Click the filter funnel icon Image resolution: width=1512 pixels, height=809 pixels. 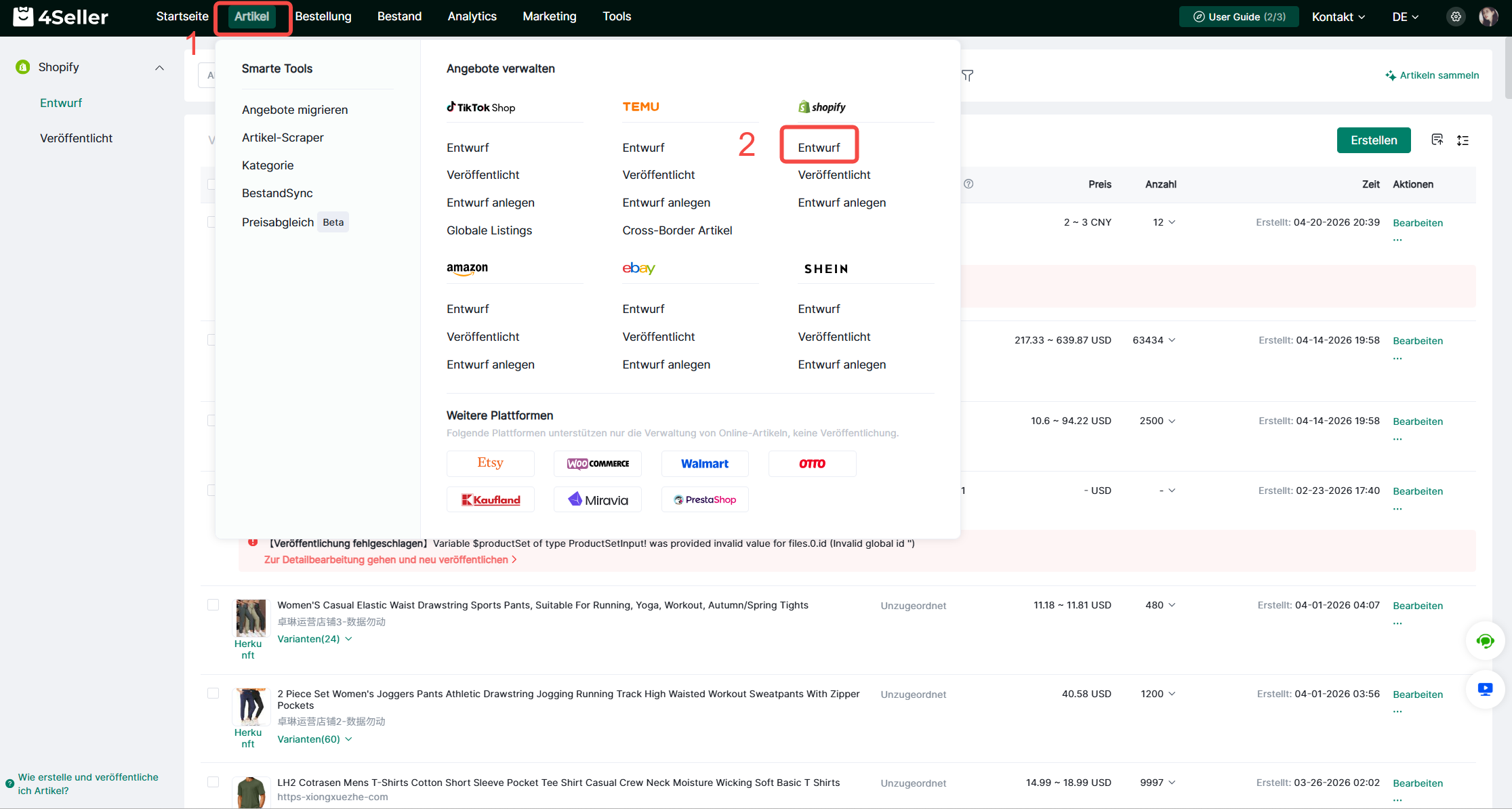click(968, 75)
